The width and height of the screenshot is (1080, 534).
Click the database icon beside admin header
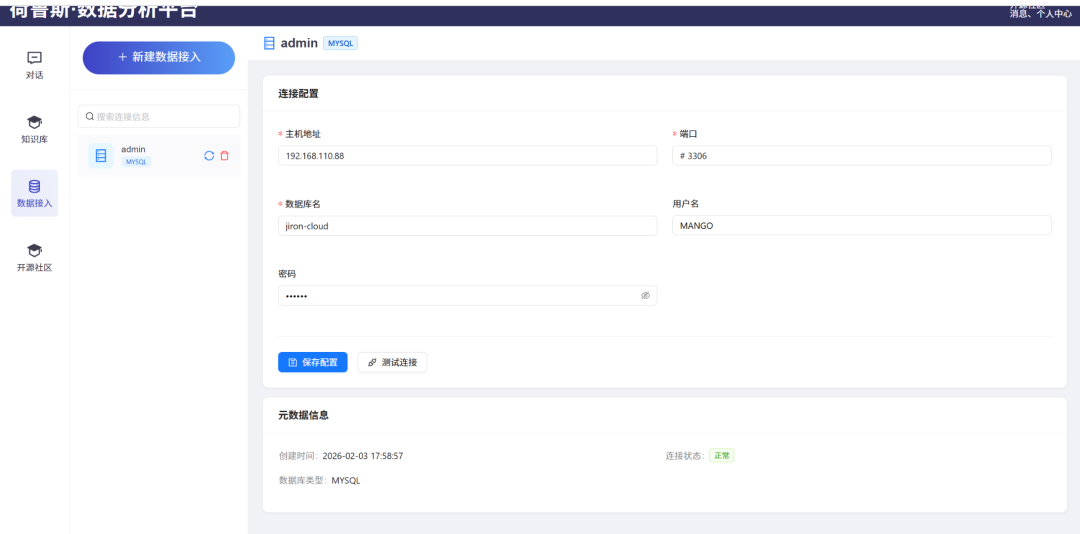269,43
